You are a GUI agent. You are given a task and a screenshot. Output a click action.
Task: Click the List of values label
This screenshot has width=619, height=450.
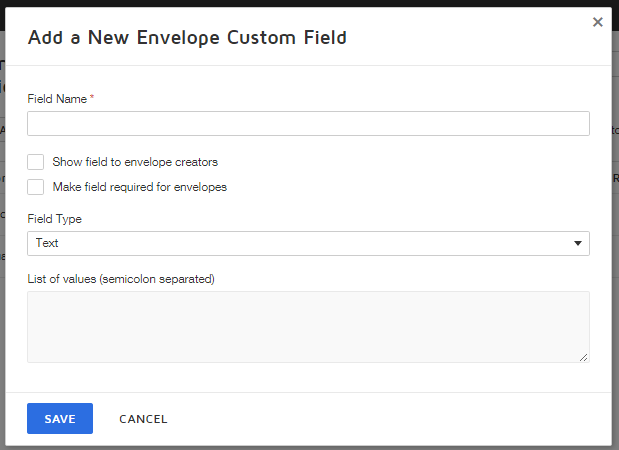[121, 278]
